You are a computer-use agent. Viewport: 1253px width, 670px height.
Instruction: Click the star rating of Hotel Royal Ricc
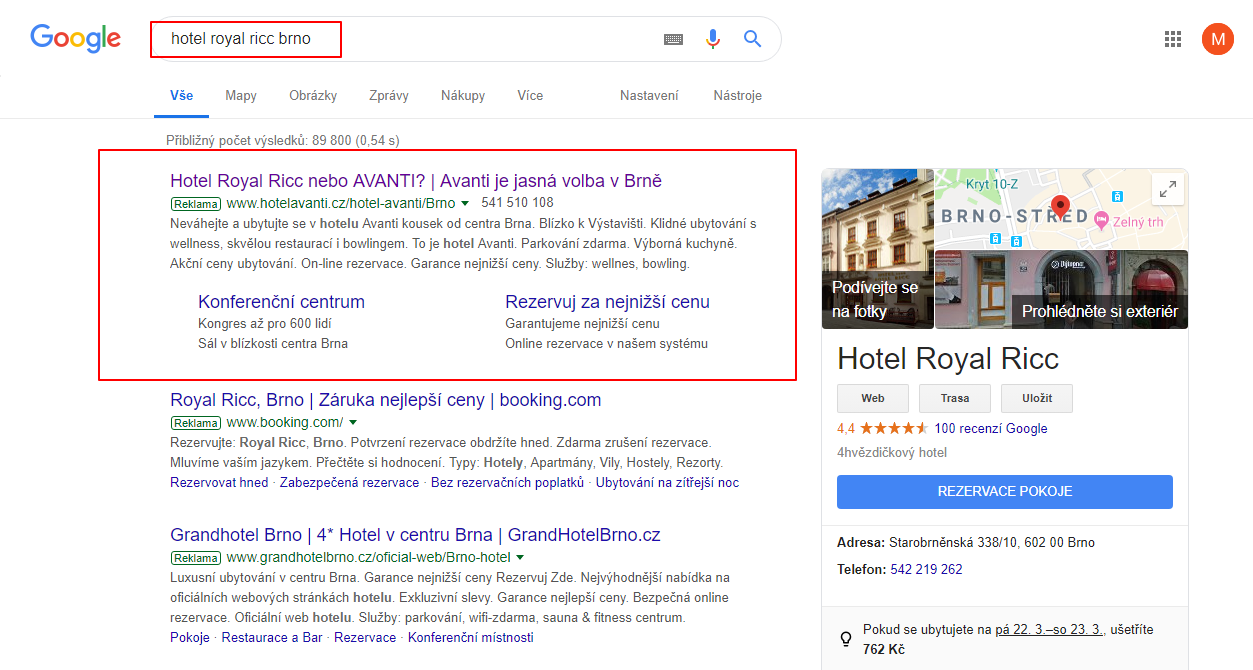coord(893,428)
